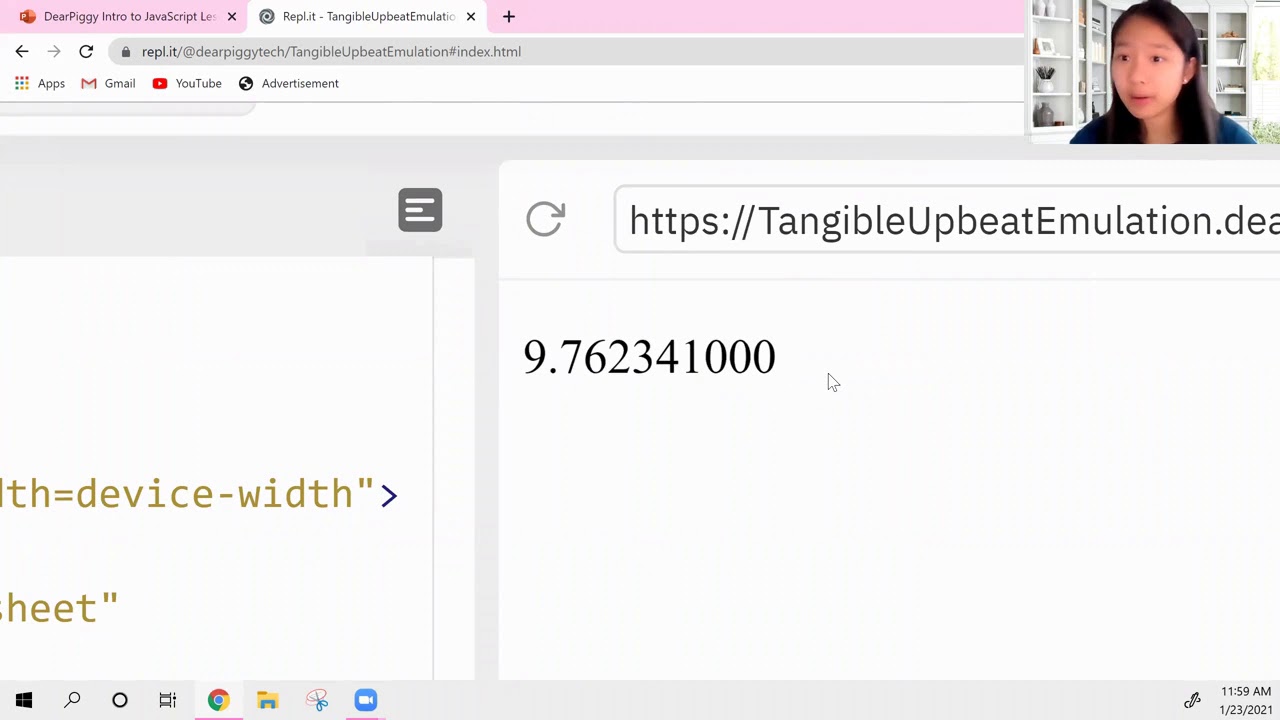Open a new browser tab
This screenshot has width=1280, height=720.
pos(508,16)
